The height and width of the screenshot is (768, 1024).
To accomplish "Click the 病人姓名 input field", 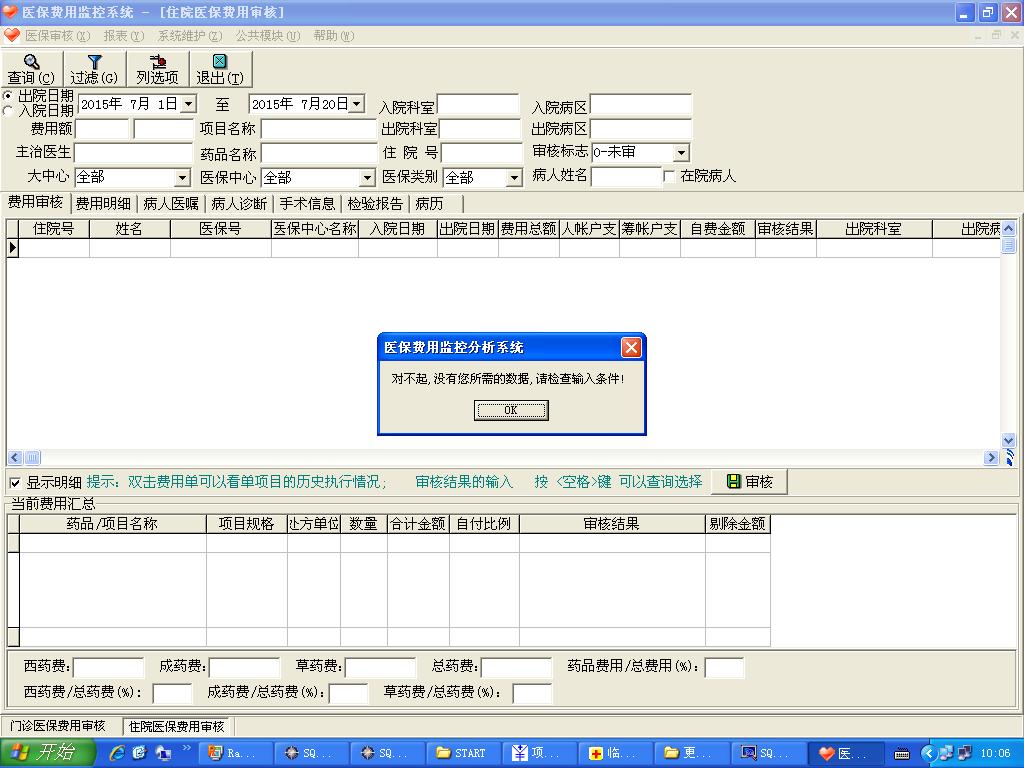I will point(626,176).
